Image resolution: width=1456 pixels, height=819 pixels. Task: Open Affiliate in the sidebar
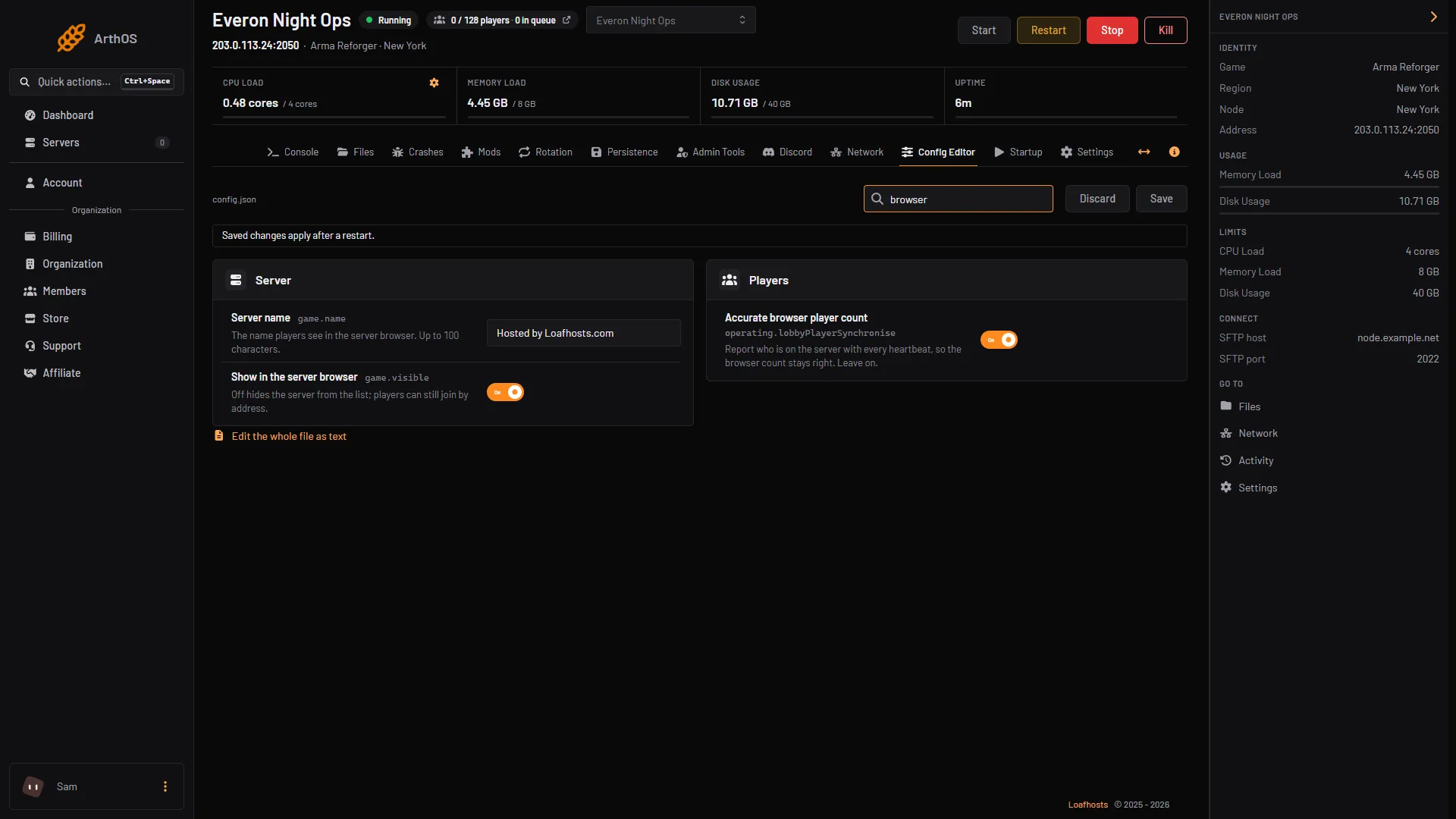(96, 373)
